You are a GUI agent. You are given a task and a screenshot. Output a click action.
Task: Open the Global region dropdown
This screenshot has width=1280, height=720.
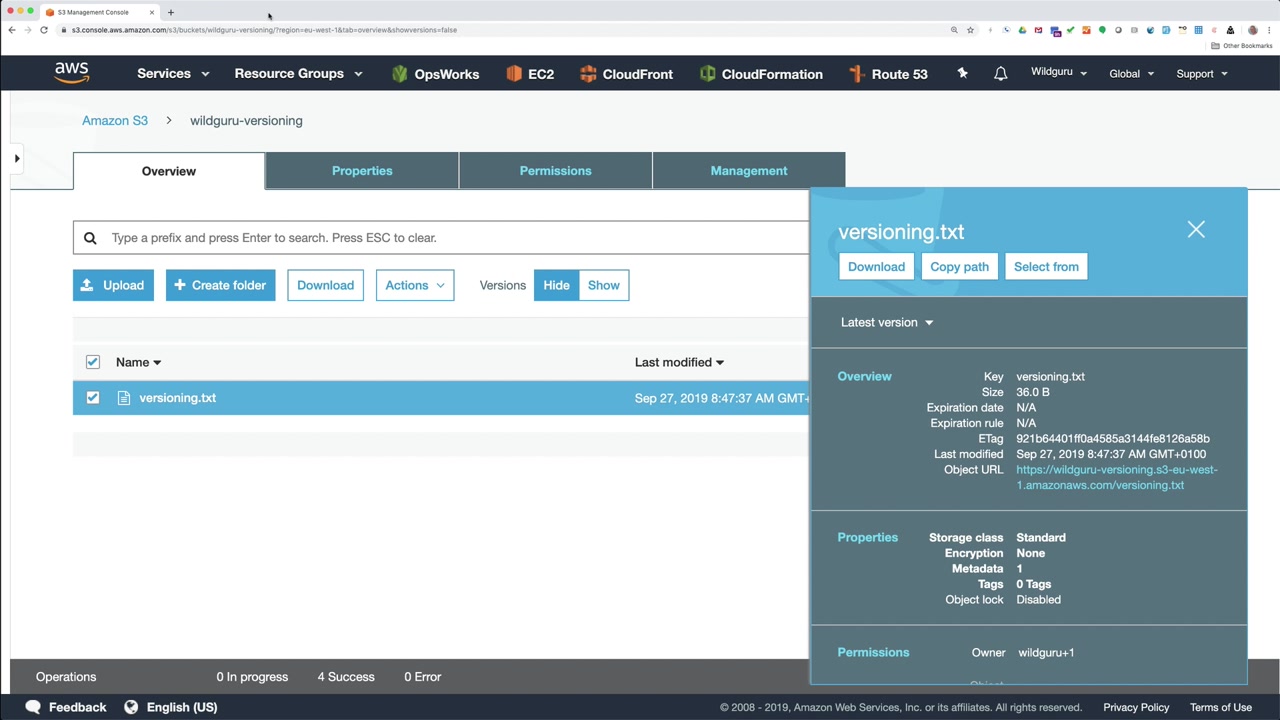[1131, 74]
